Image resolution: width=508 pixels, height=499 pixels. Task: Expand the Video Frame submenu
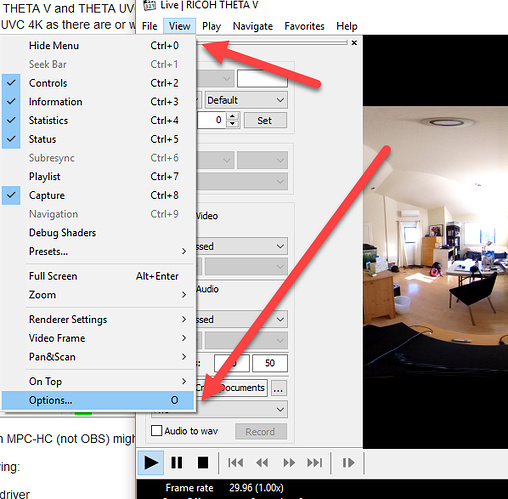tap(98, 338)
